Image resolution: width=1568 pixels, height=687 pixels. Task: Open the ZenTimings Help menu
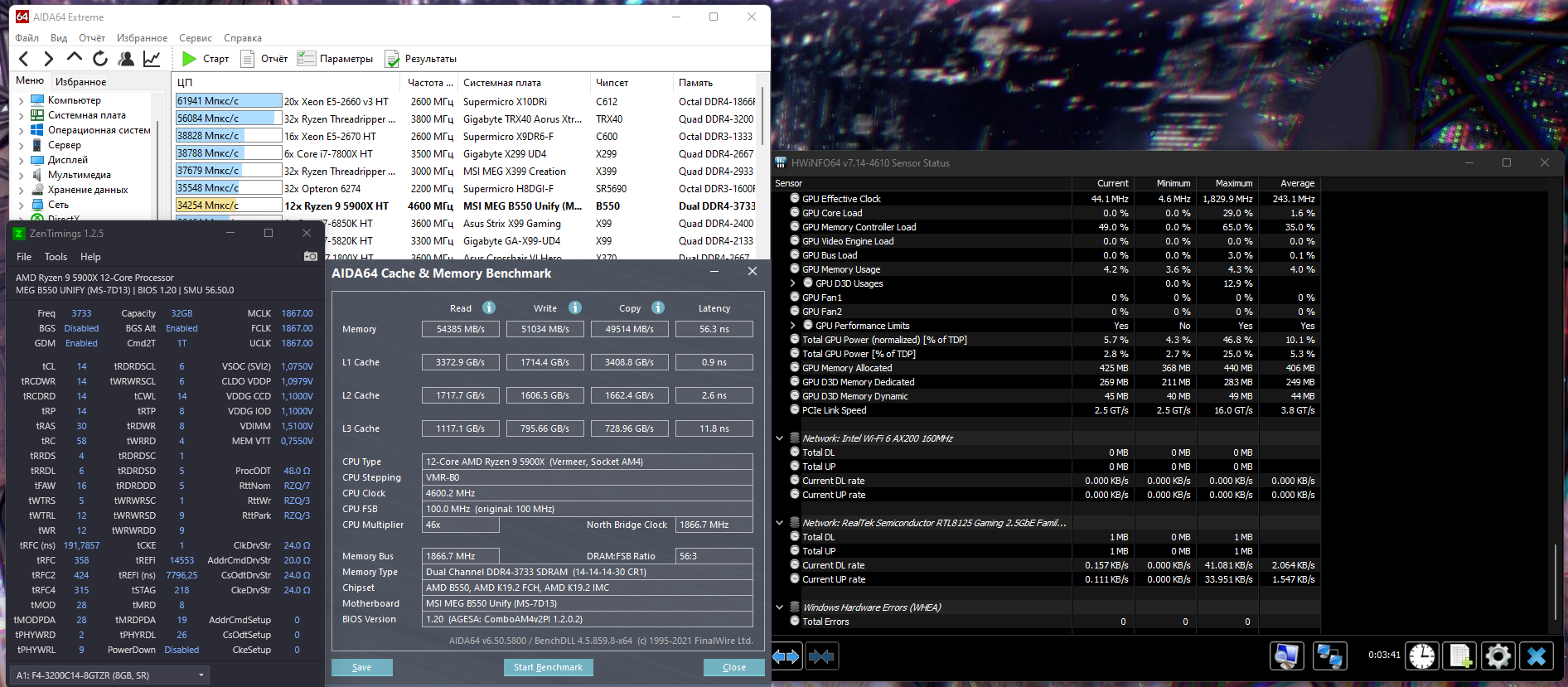coord(90,257)
